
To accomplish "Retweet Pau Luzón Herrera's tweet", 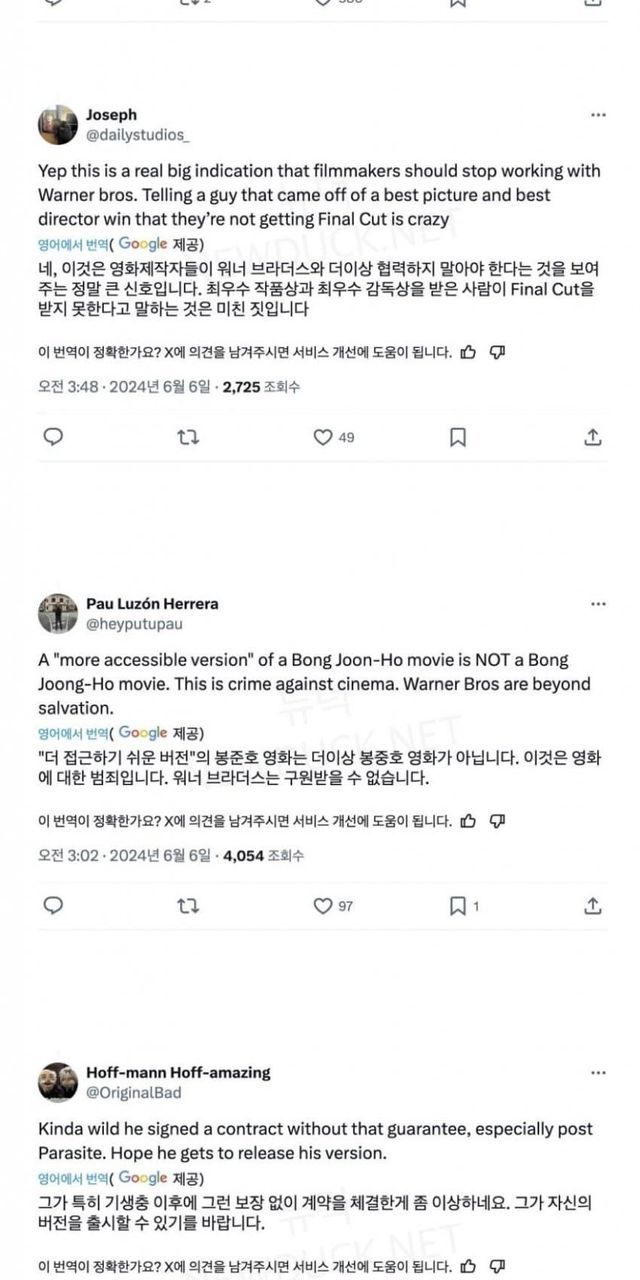I will coord(187,906).
